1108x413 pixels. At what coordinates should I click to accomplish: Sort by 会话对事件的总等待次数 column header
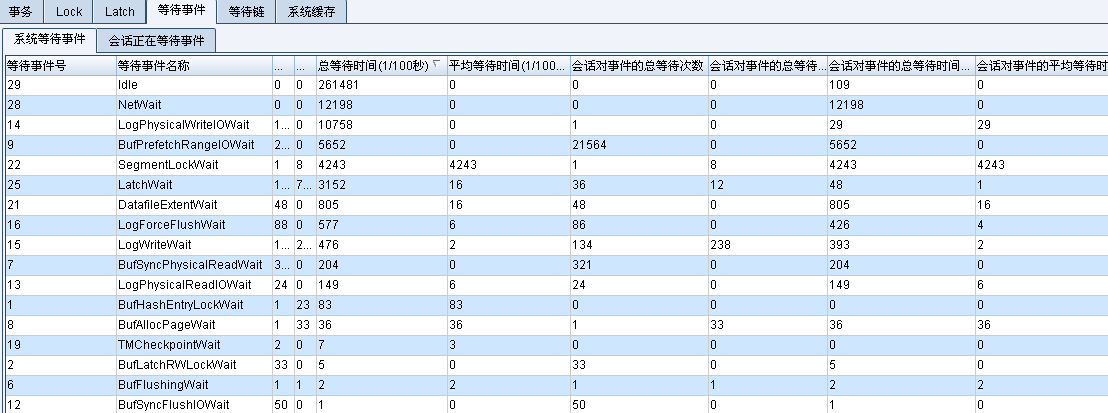(x=636, y=66)
